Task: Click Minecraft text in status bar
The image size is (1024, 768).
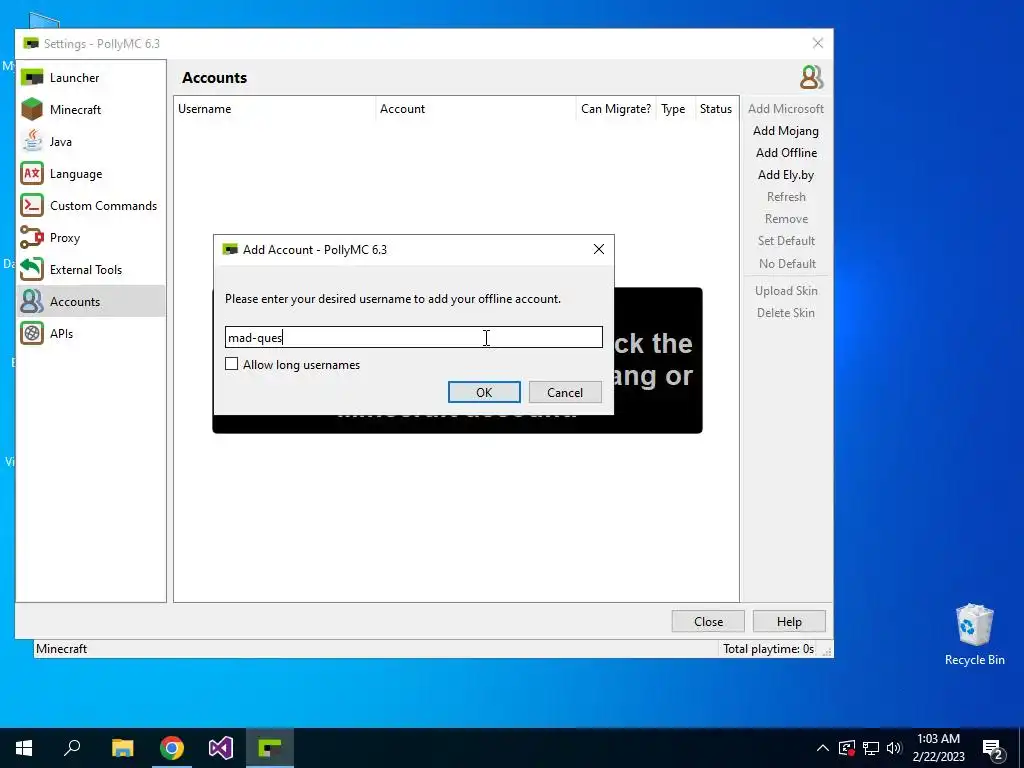Action: tap(61, 648)
